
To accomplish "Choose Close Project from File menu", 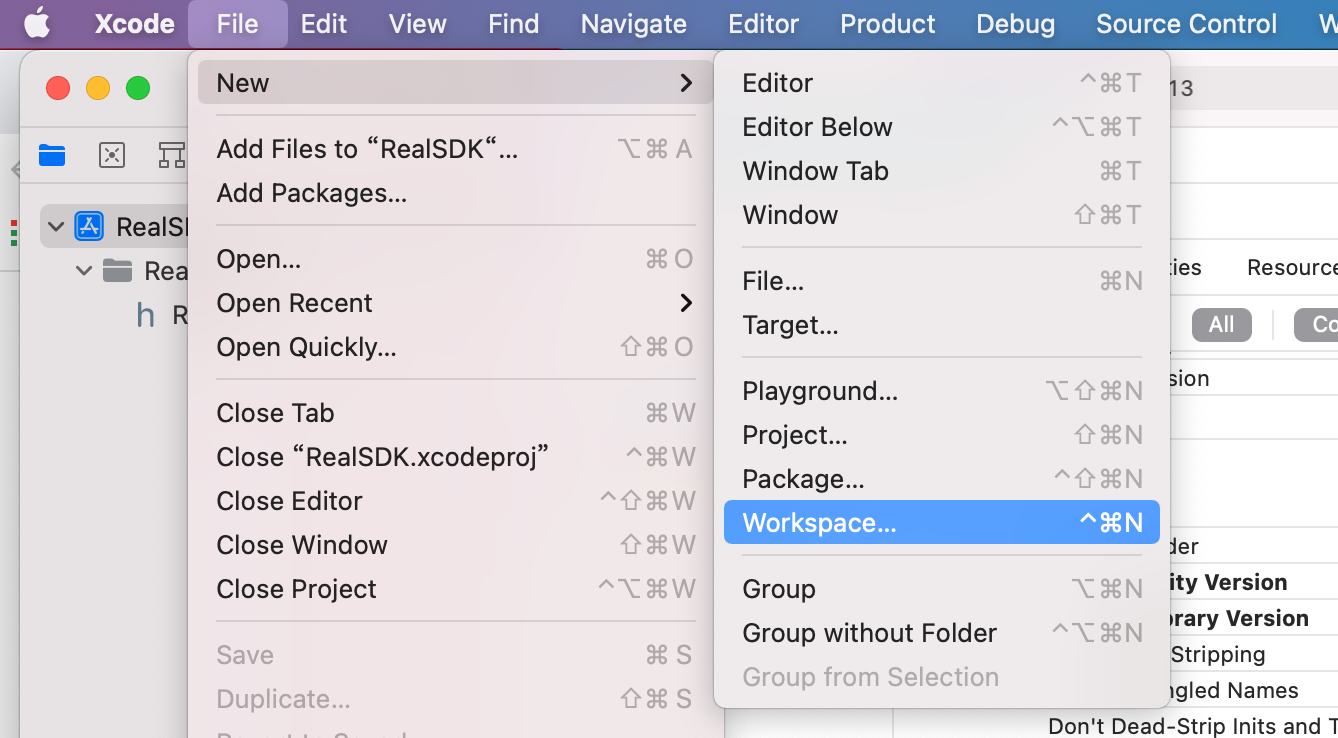I will 296,589.
